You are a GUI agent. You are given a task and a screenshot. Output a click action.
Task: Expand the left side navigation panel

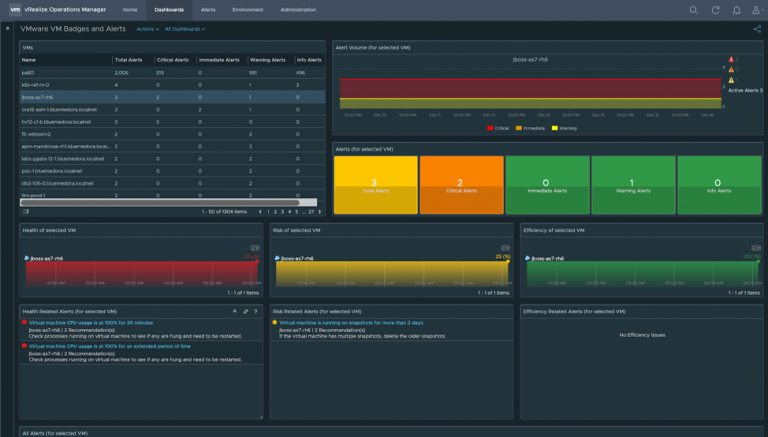point(7,29)
